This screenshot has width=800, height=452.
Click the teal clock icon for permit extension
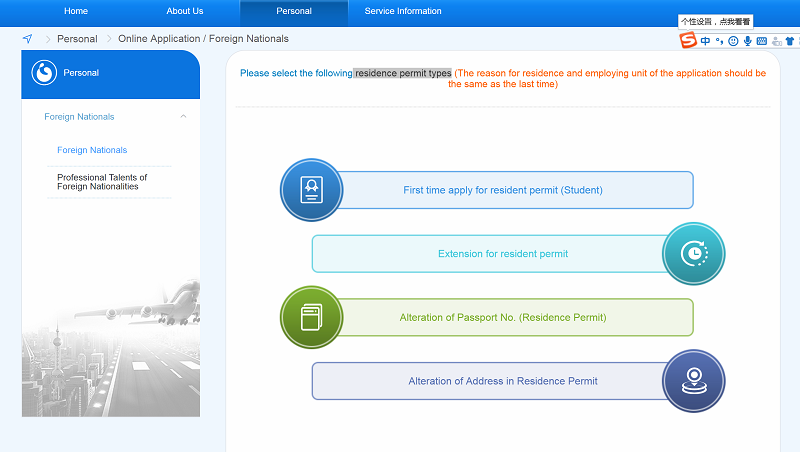click(x=693, y=254)
